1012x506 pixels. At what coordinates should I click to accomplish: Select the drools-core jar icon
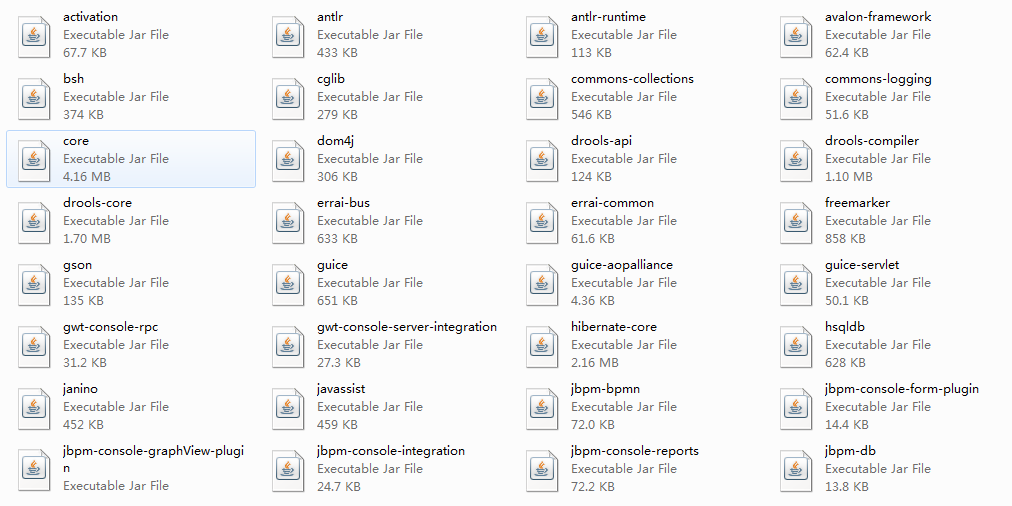34,222
